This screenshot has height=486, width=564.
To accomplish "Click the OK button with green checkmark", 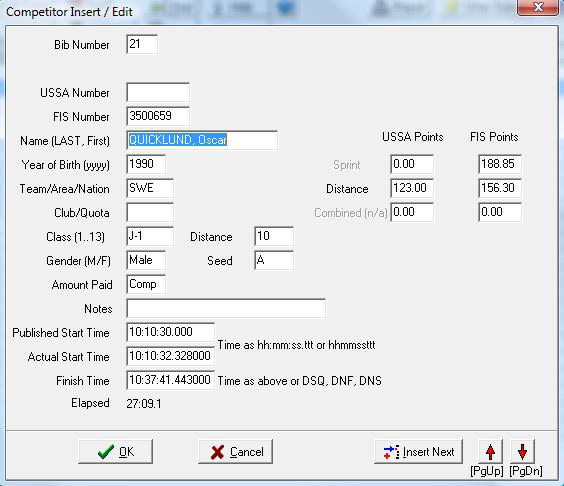I will pos(115,451).
